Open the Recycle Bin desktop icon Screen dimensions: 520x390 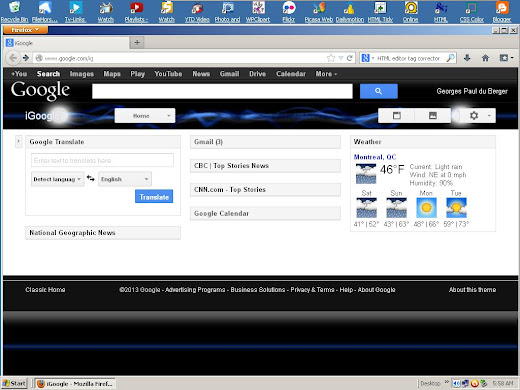point(14,11)
